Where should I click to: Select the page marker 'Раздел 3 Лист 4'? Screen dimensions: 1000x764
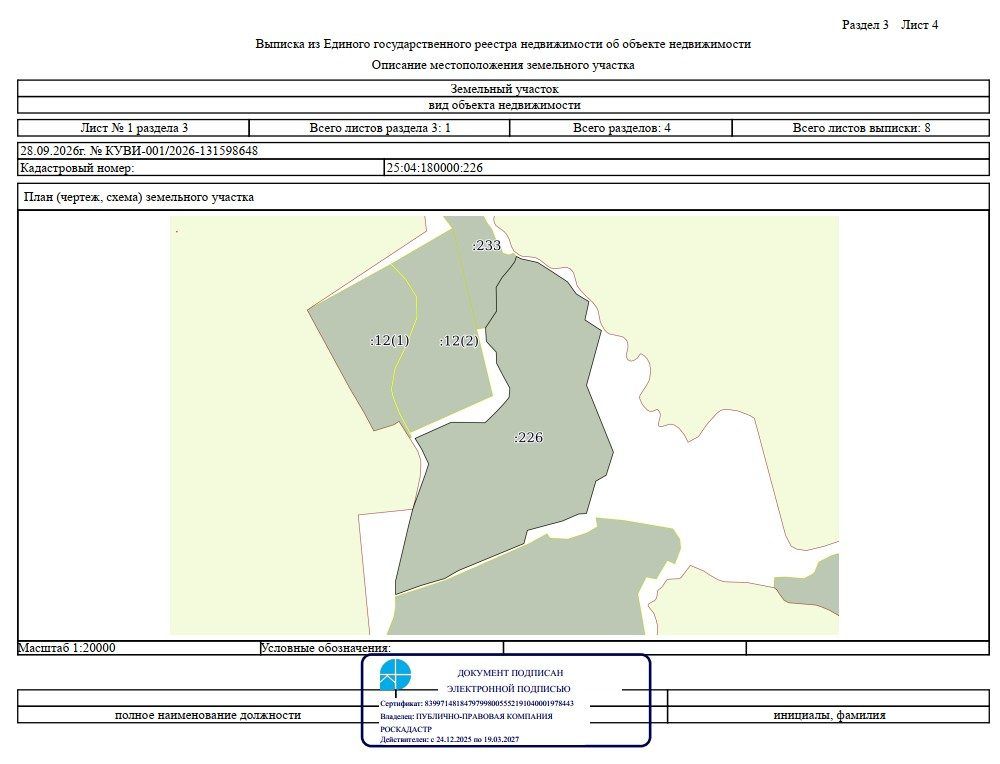click(x=890, y=25)
